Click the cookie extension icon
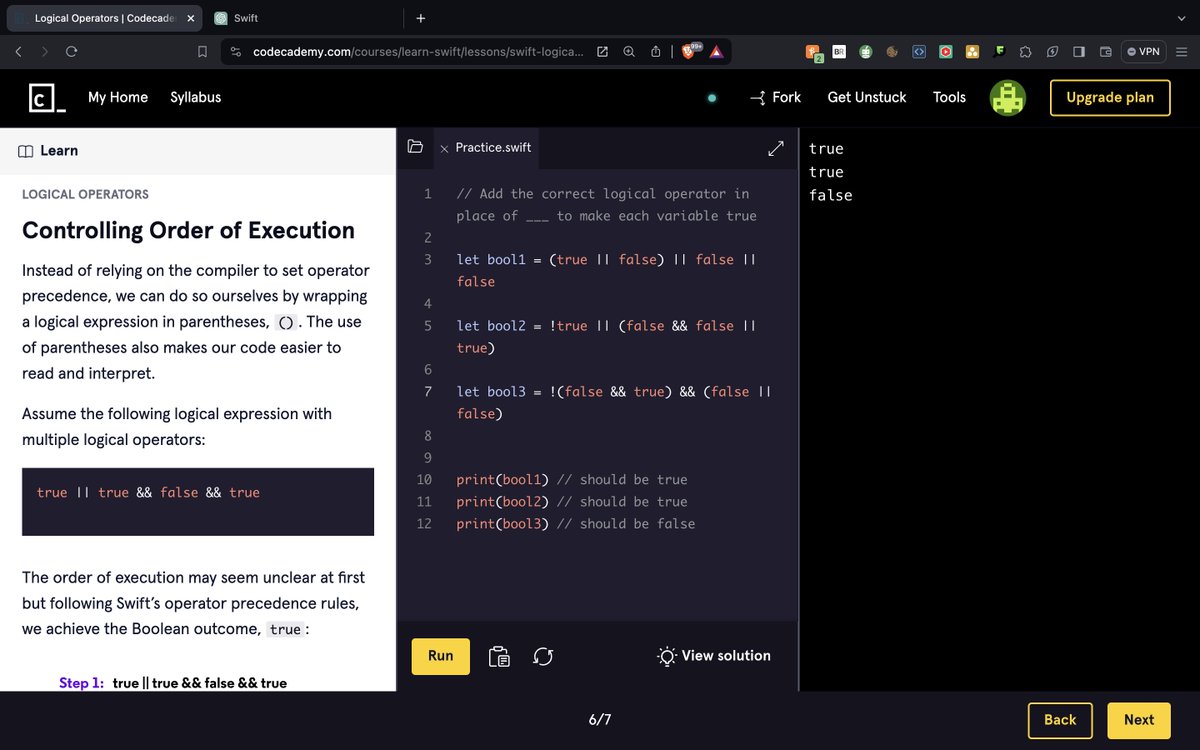This screenshot has width=1200, height=750. click(x=892, y=51)
